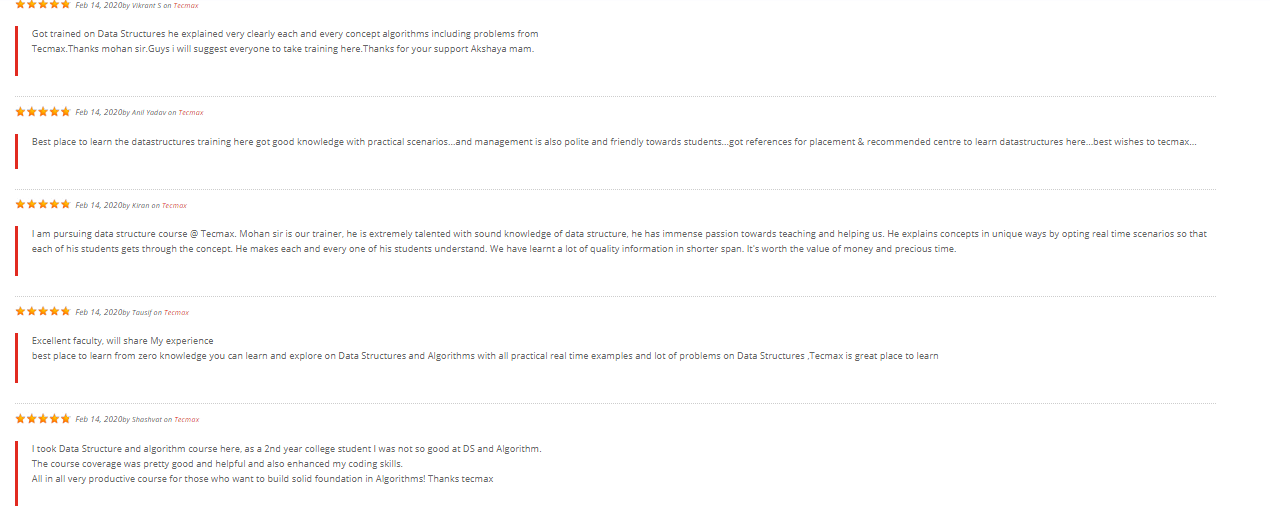Click the review text starting "Got trained on Data Structures"
The width and height of the screenshot is (1270, 516).
285,41
